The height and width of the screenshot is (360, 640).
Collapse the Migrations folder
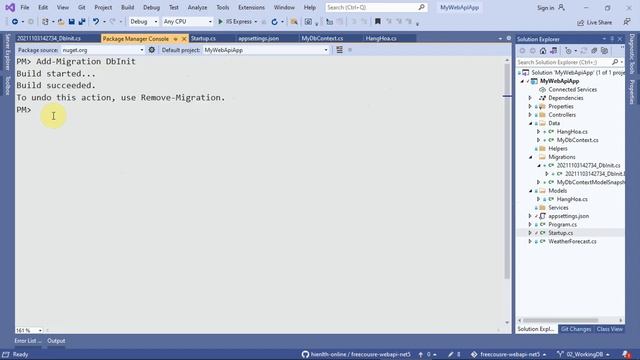pos(531,157)
